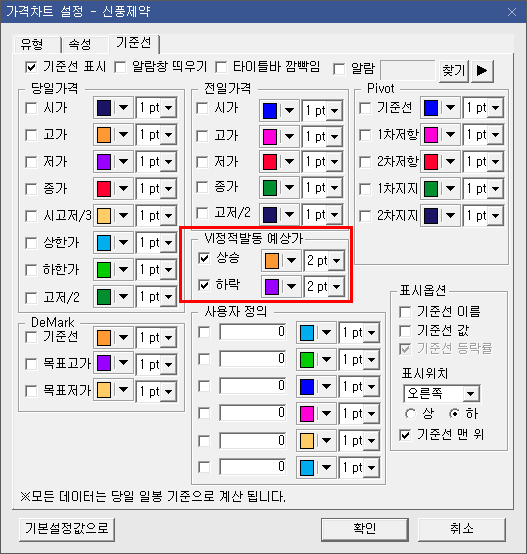The width and height of the screenshot is (527, 554).
Task: Click the first 사용자 정의 value field
Action: click(x=253, y=332)
